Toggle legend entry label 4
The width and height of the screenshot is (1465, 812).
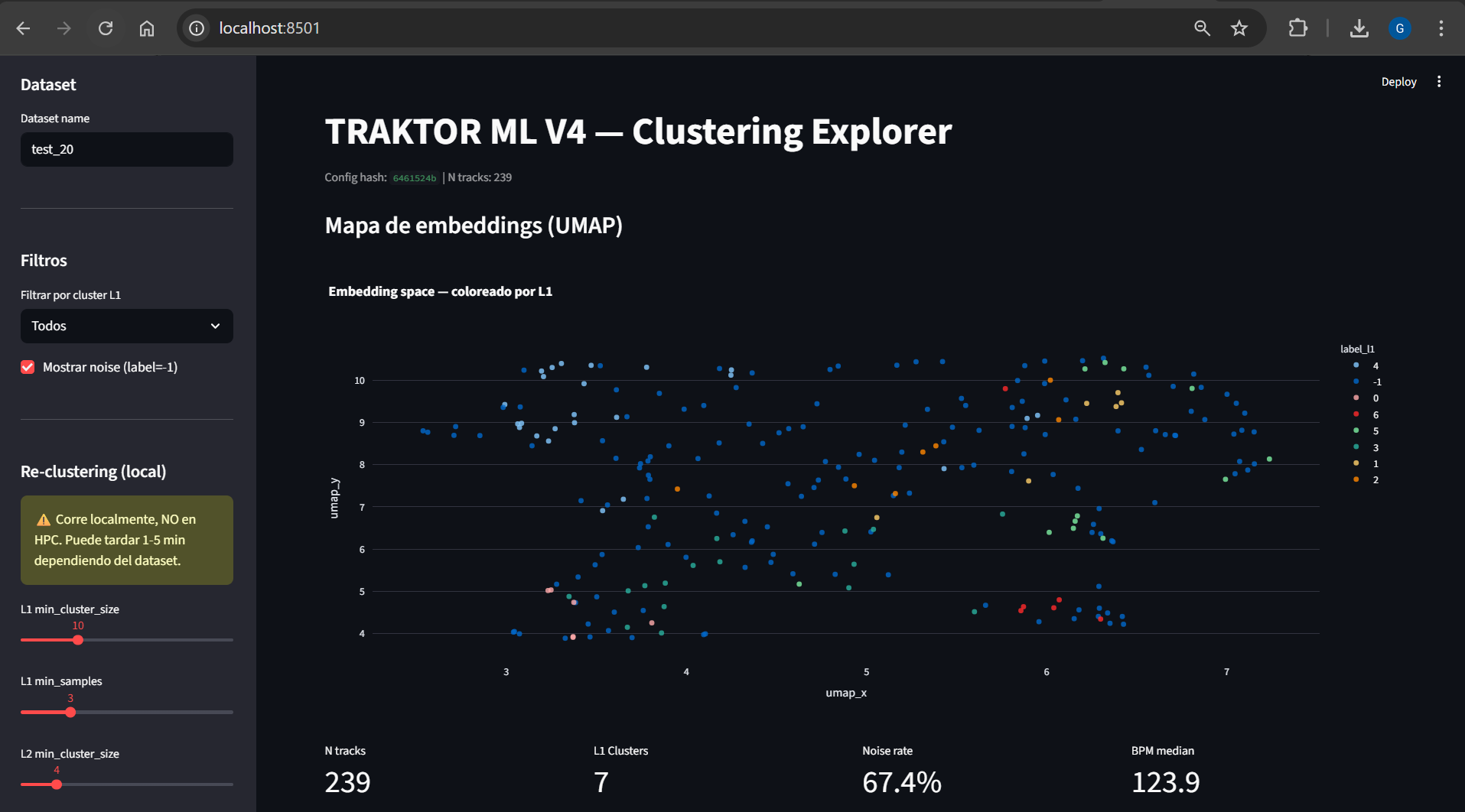[1366, 365]
